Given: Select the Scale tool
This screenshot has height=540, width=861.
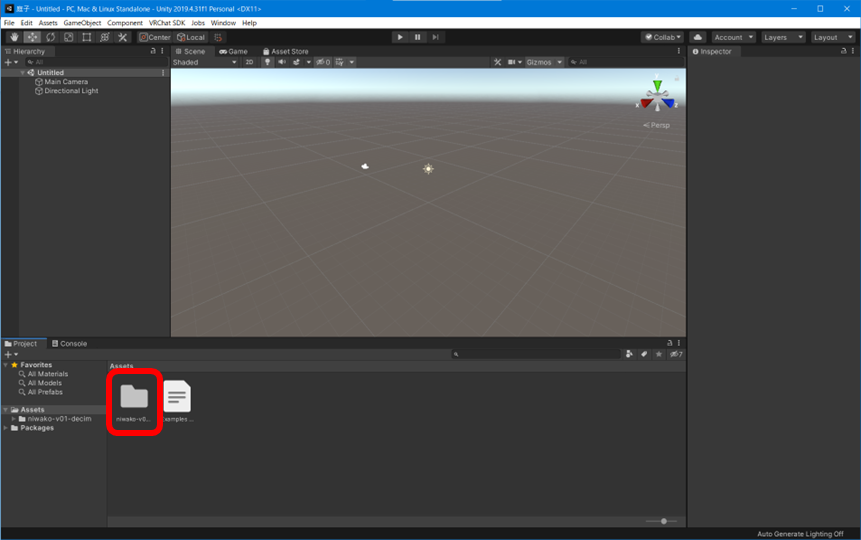Looking at the screenshot, I should [68, 37].
